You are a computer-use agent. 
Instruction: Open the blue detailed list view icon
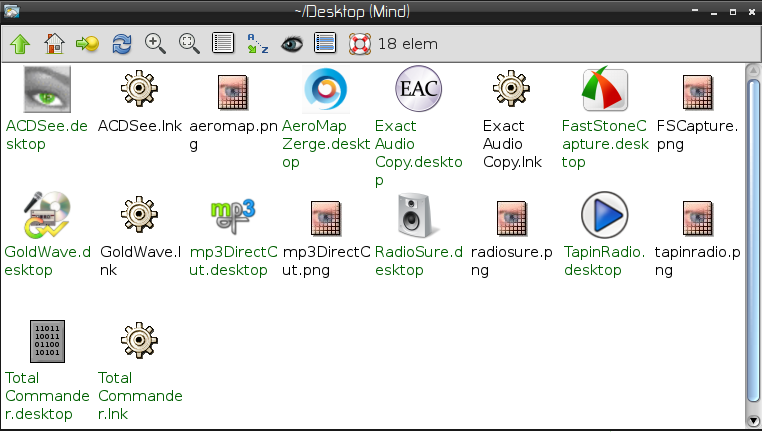tap(325, 43)
